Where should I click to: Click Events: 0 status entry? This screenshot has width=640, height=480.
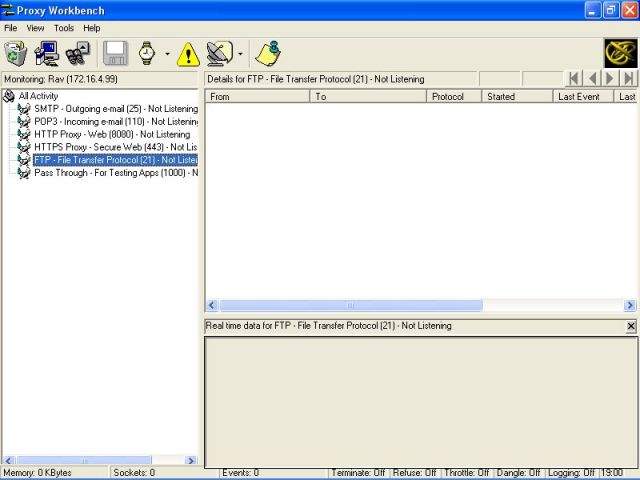click(240, 473)
